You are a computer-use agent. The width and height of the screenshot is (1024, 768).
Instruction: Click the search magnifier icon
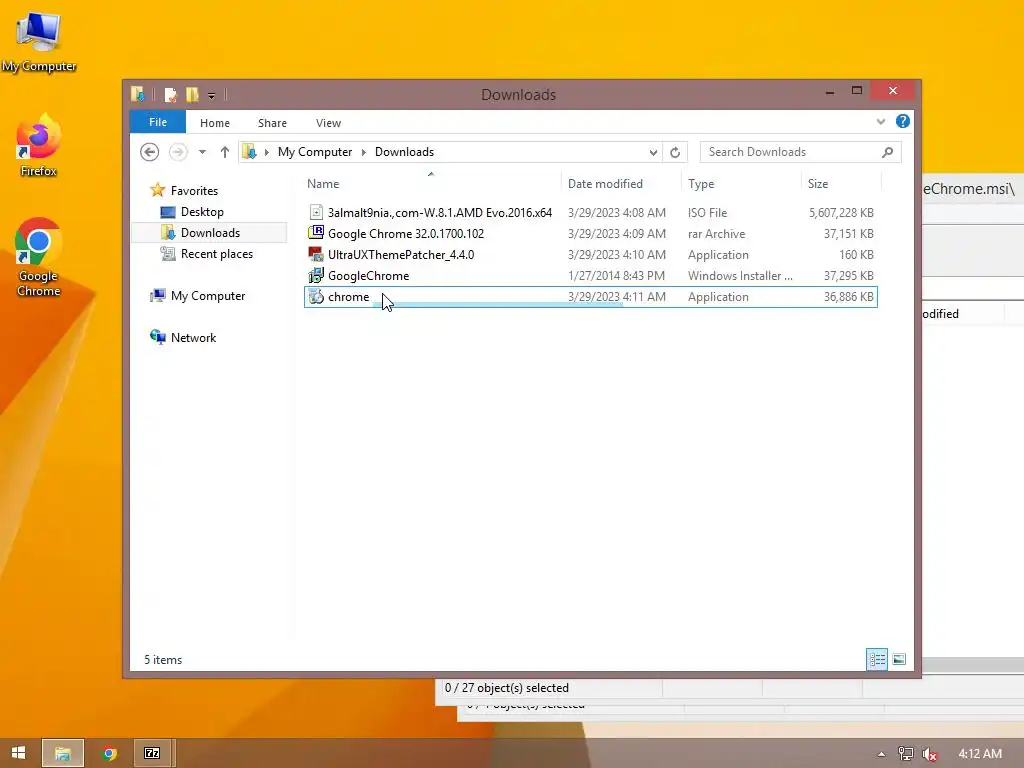[887, 152]
